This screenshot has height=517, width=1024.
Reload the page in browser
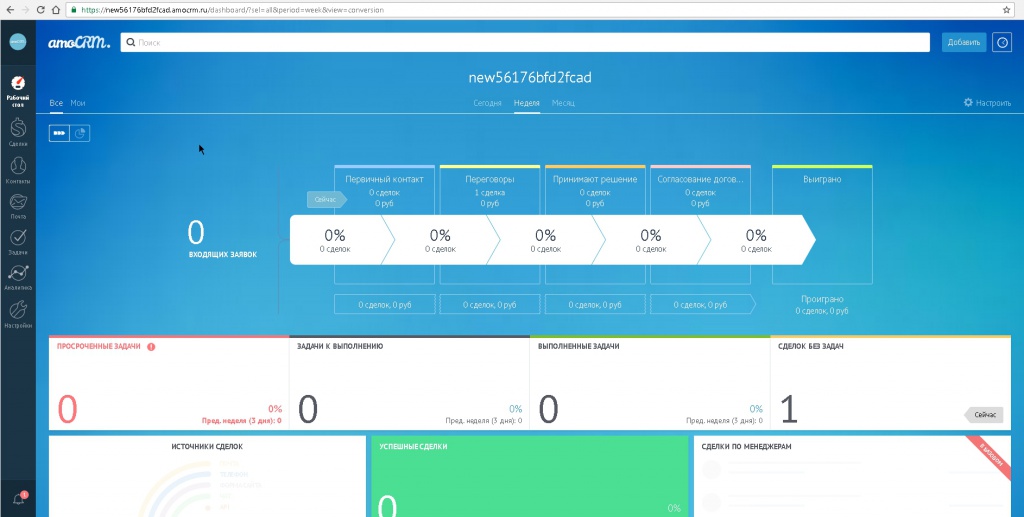[x=40, y=10]
